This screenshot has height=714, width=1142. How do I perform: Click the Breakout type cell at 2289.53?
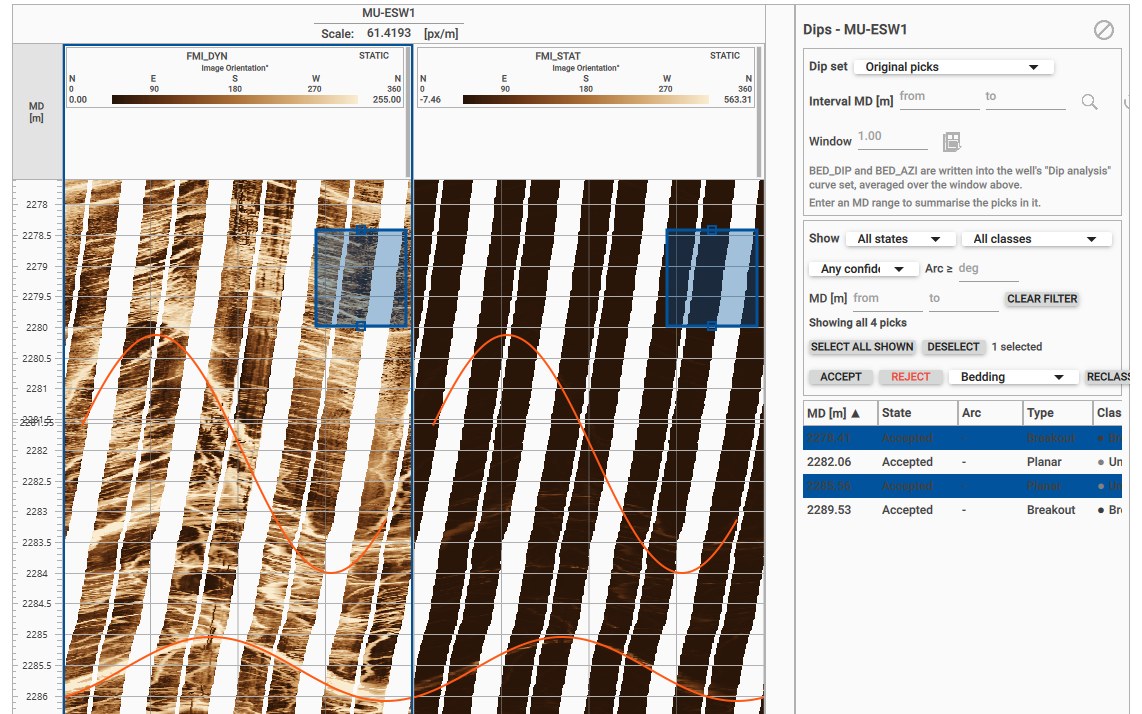[x=1051, y=510]
